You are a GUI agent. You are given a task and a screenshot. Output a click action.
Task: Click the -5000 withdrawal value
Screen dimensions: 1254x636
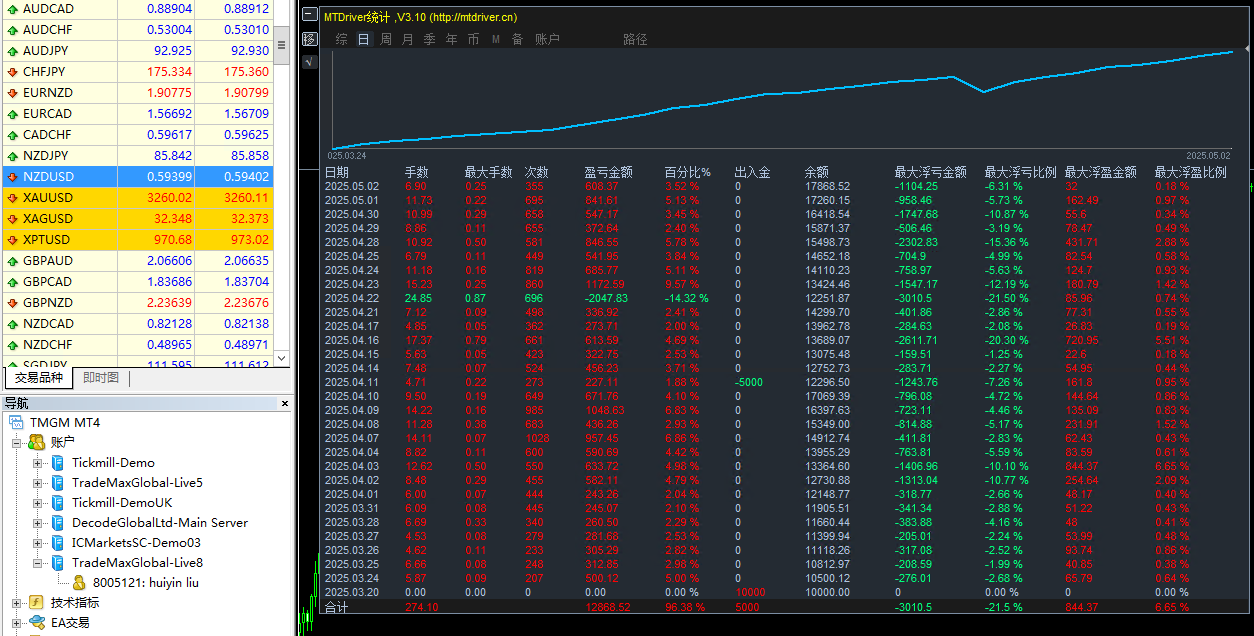point(749,382)
